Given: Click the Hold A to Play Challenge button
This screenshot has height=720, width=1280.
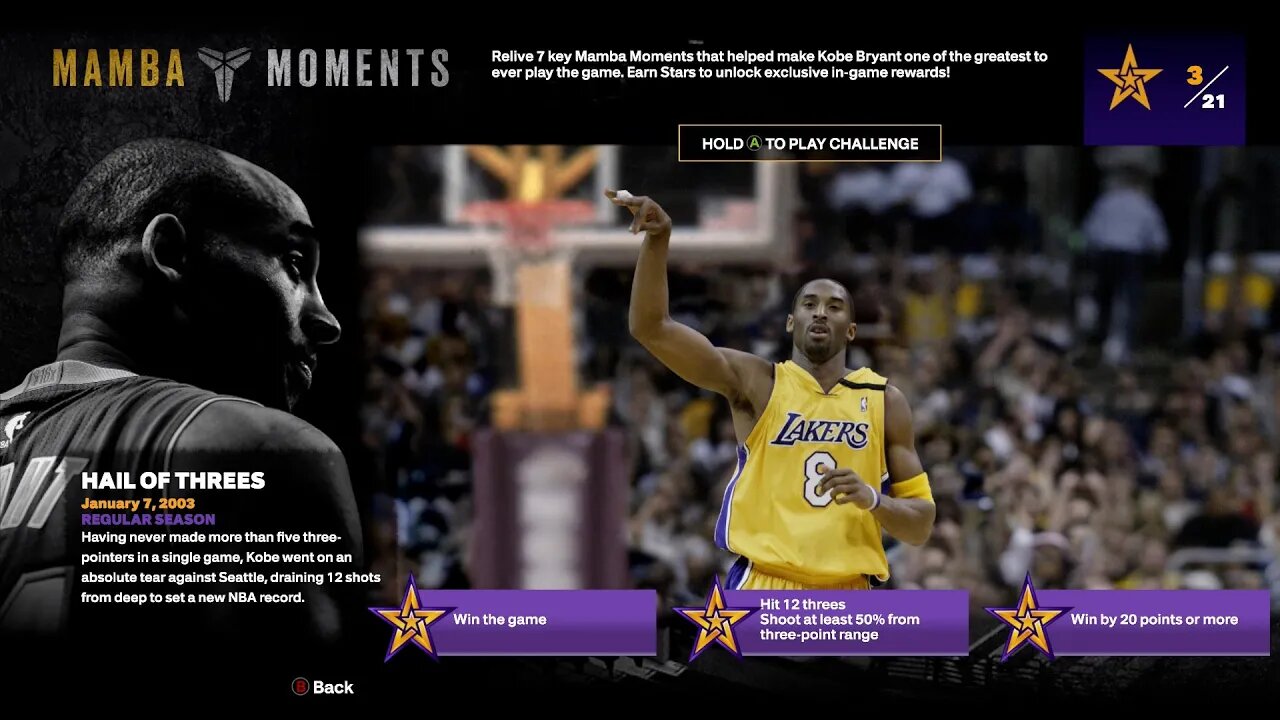Looking at the screenshot, I should tap(810, 143).
